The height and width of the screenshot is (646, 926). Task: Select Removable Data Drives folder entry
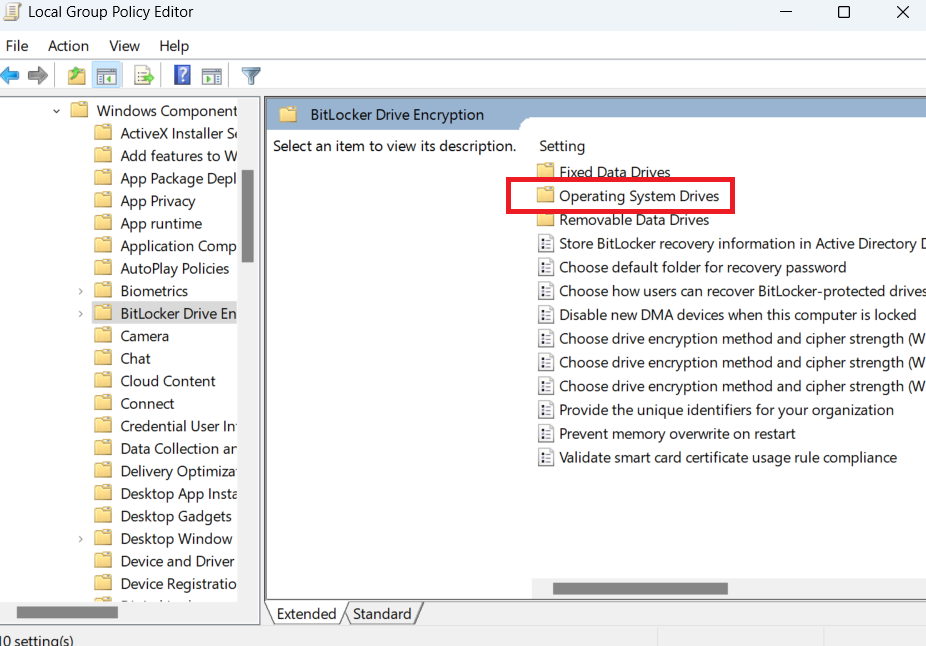point(634,220)
